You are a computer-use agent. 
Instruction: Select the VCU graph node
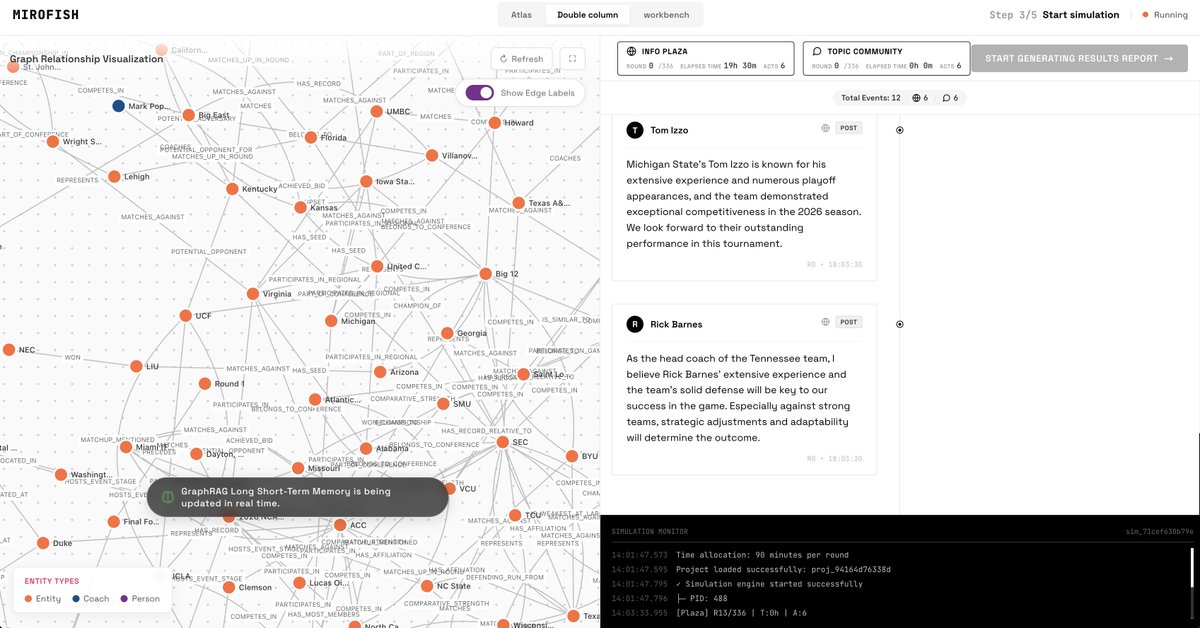[x=450, y=489]
